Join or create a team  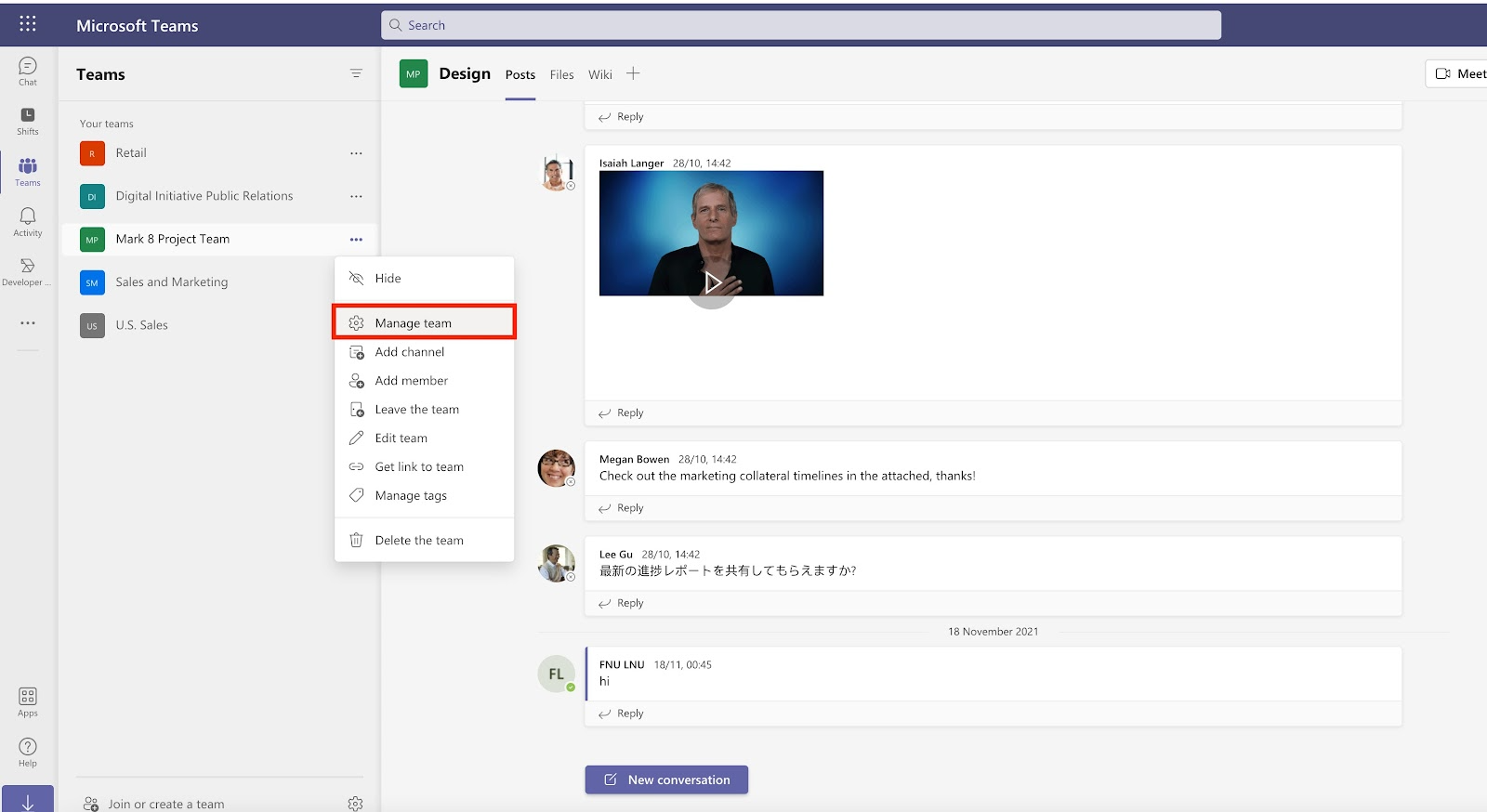(x=154, y=804)
